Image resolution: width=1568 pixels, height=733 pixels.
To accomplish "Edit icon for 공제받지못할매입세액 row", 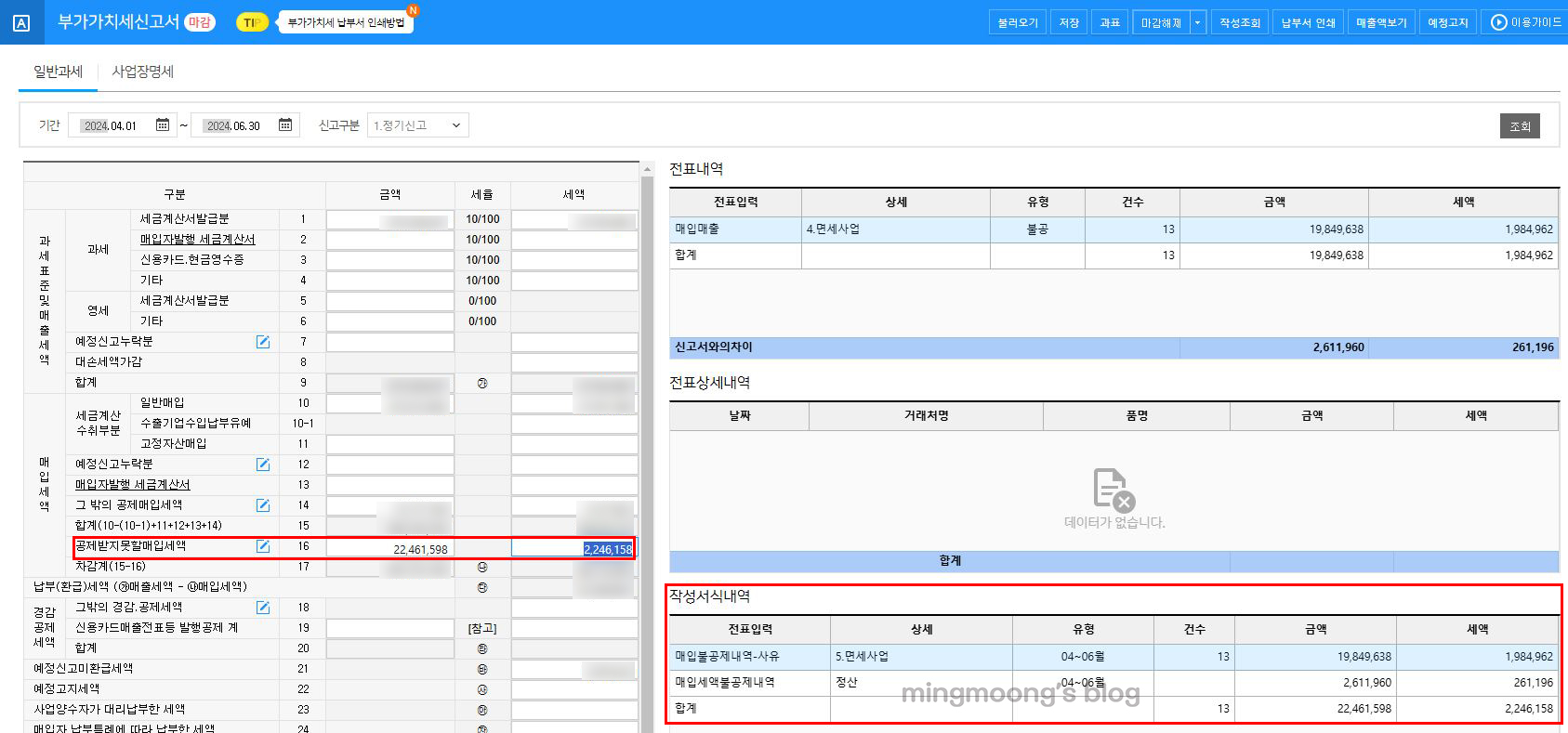I will 263,546.
